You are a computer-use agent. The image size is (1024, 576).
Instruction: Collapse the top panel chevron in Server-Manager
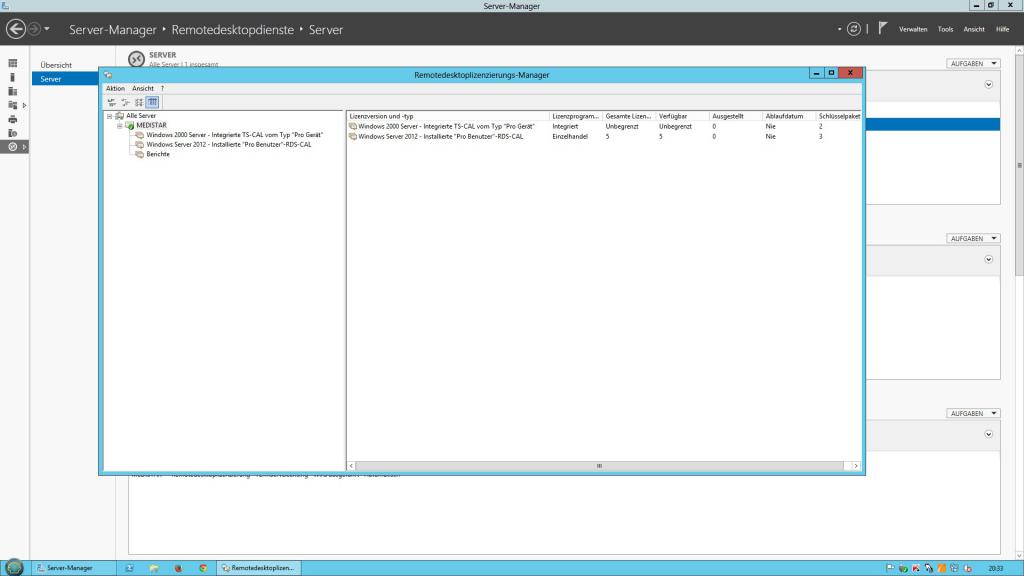coord(989,85)
